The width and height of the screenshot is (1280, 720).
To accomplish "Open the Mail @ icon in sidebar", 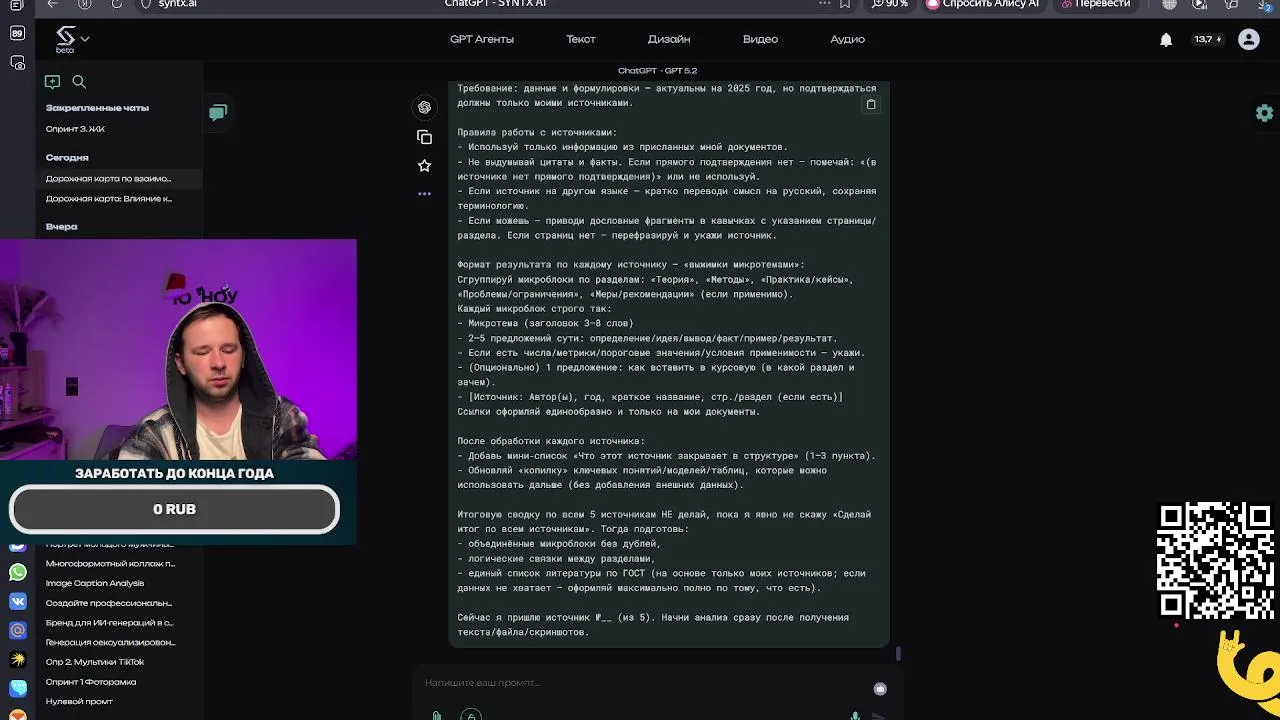I will click(18, 631).
